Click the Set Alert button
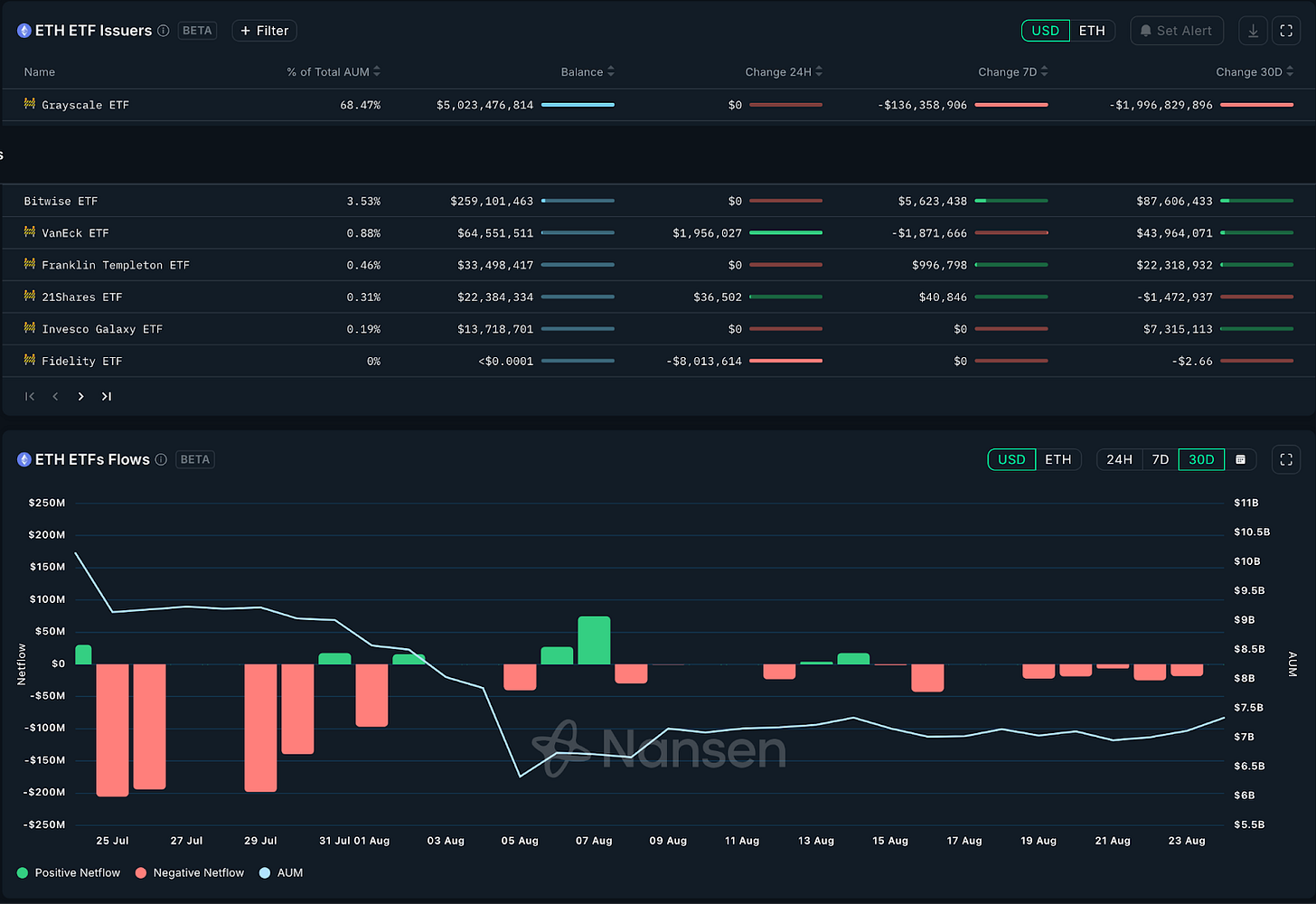The height and width of the screenshot is (904, 1316). click(1177, 31)
